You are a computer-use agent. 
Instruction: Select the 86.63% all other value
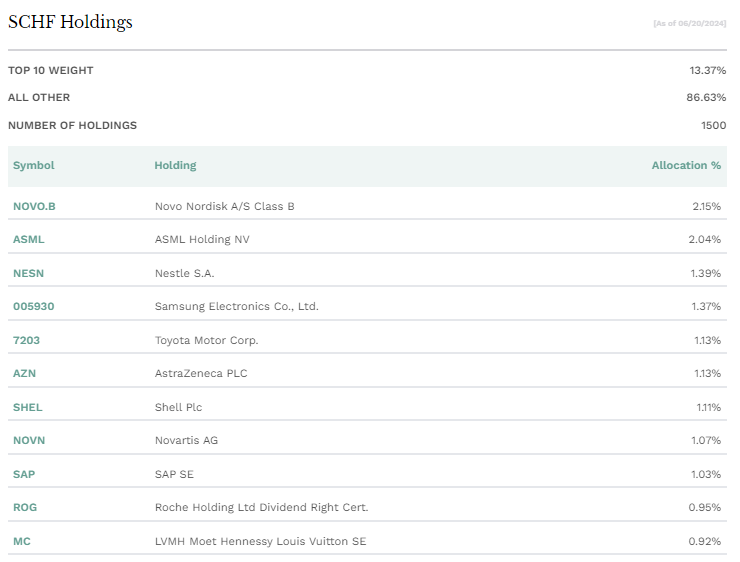706,97
